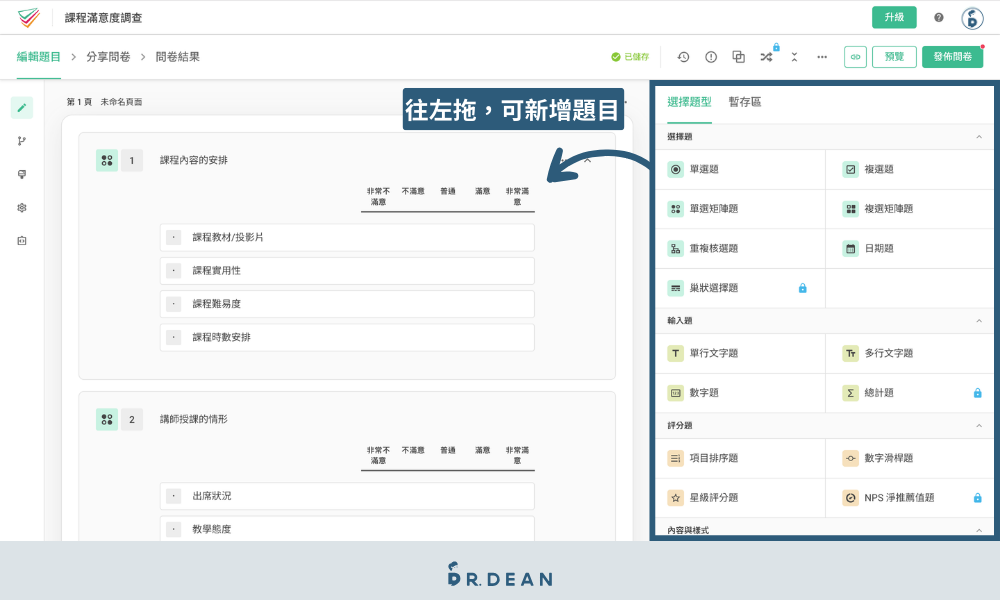This screenshot has height=600, width=1000.
Task: Open survey settings gear in left sidebar
Action: [21, 207]
